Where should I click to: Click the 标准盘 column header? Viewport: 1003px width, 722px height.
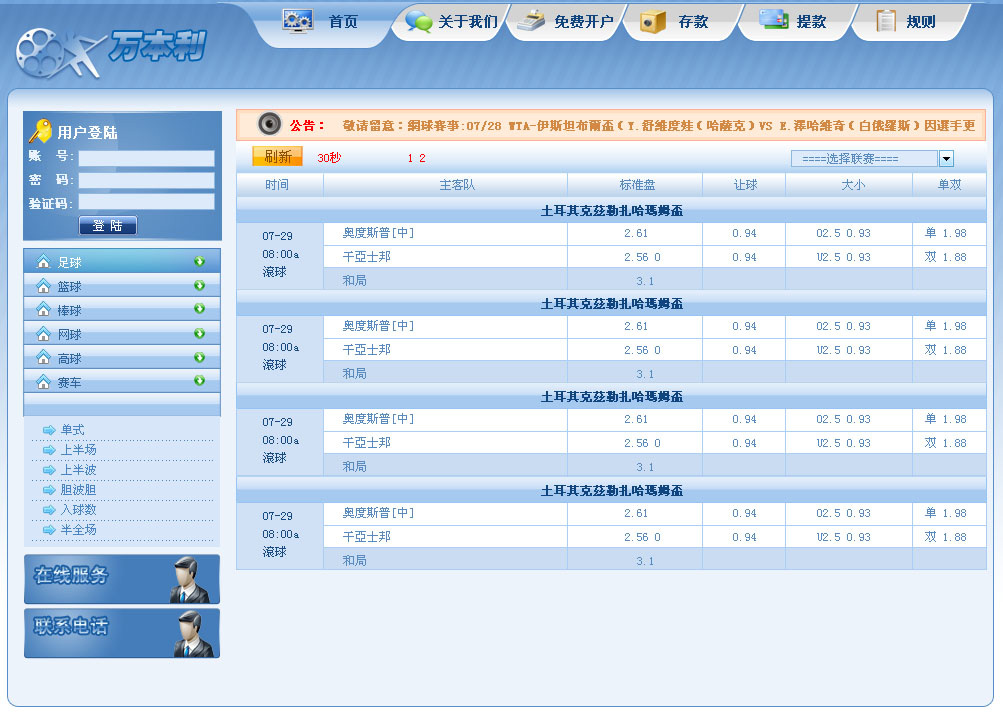coord(637,185)
